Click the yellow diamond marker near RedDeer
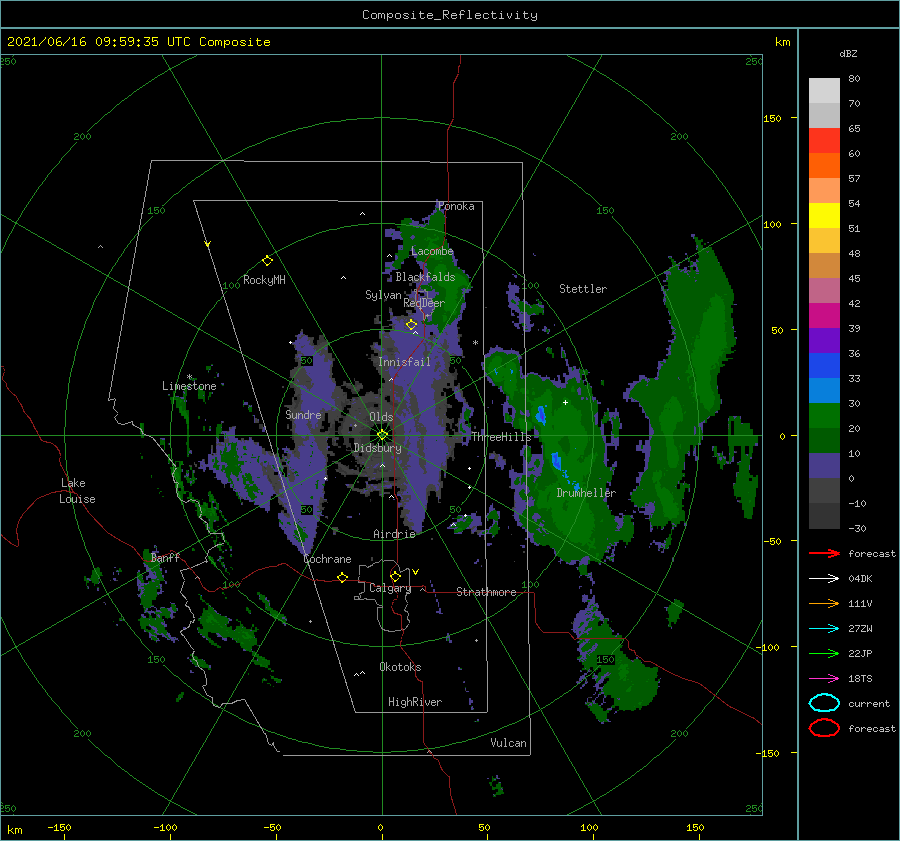The width and height of the screenshot is (900, 841). [412, 325]
